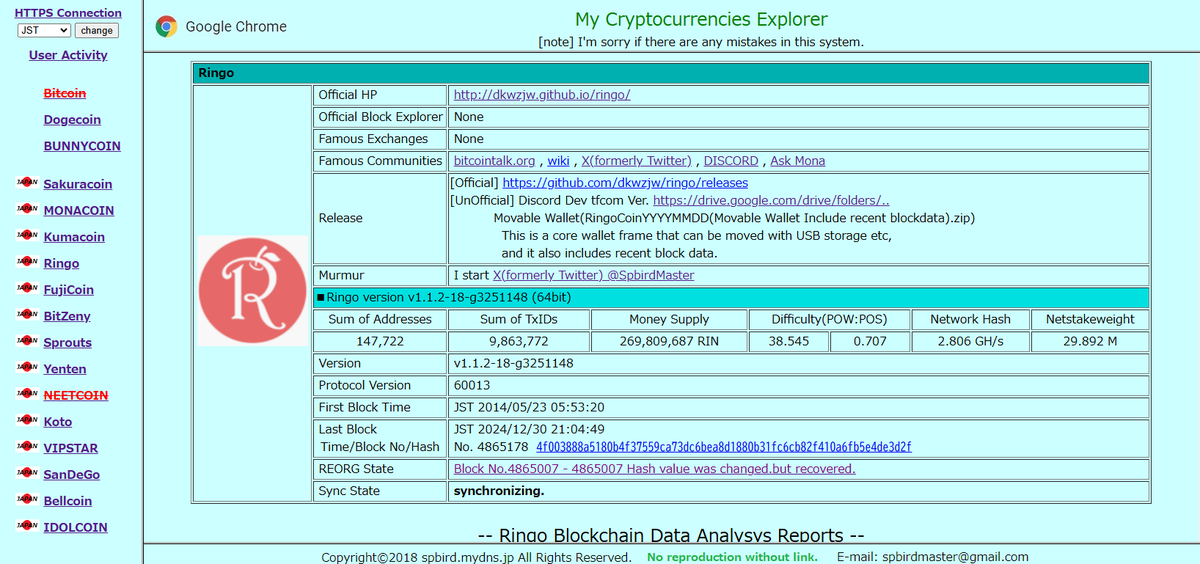Click the POW difficulty value 38.545
The height and width of the screenshot is (564, 1200).
coord(789,342)
